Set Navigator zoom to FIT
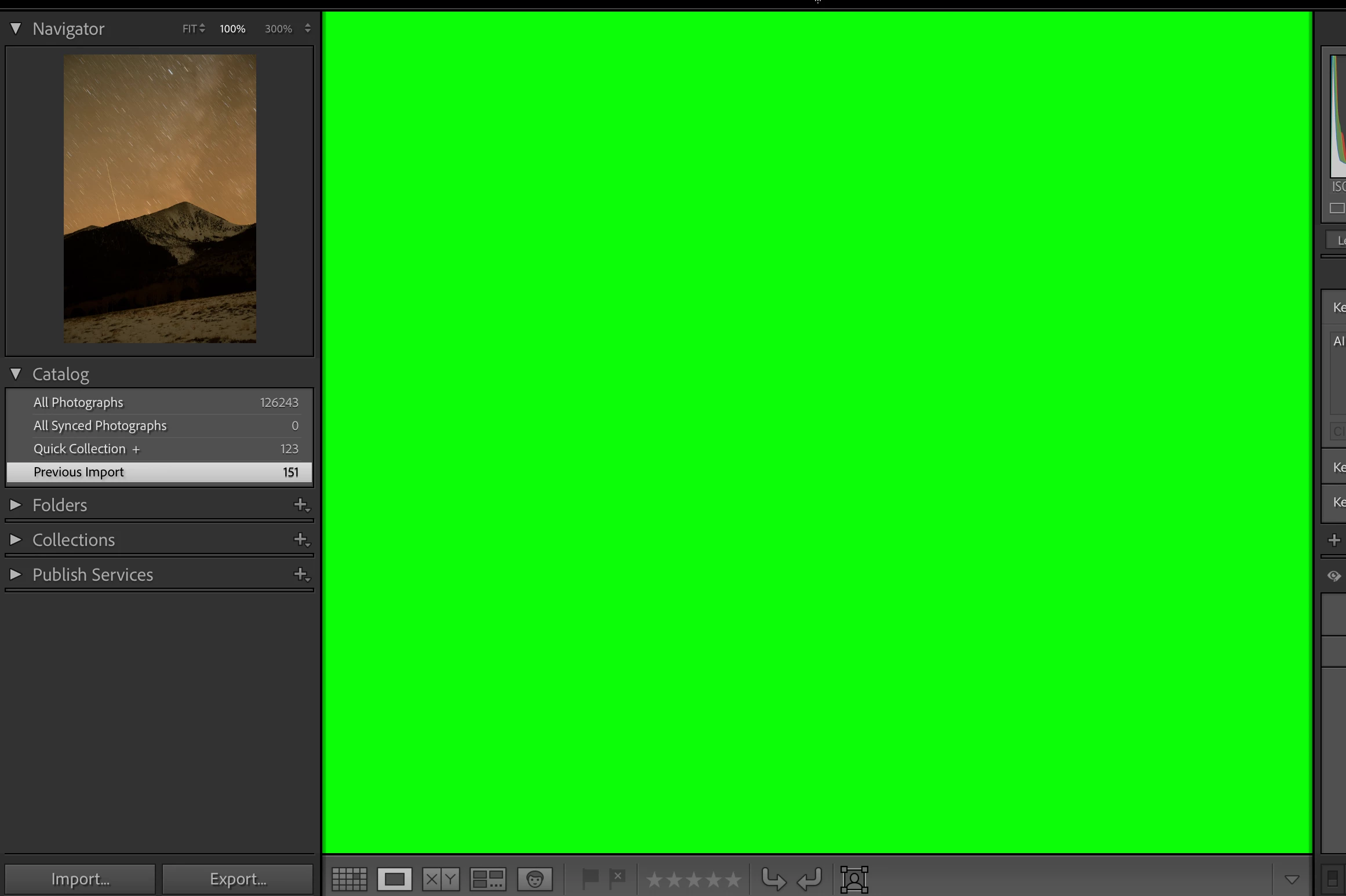This screenshot has height=896, width=1346. pos(190,29)
